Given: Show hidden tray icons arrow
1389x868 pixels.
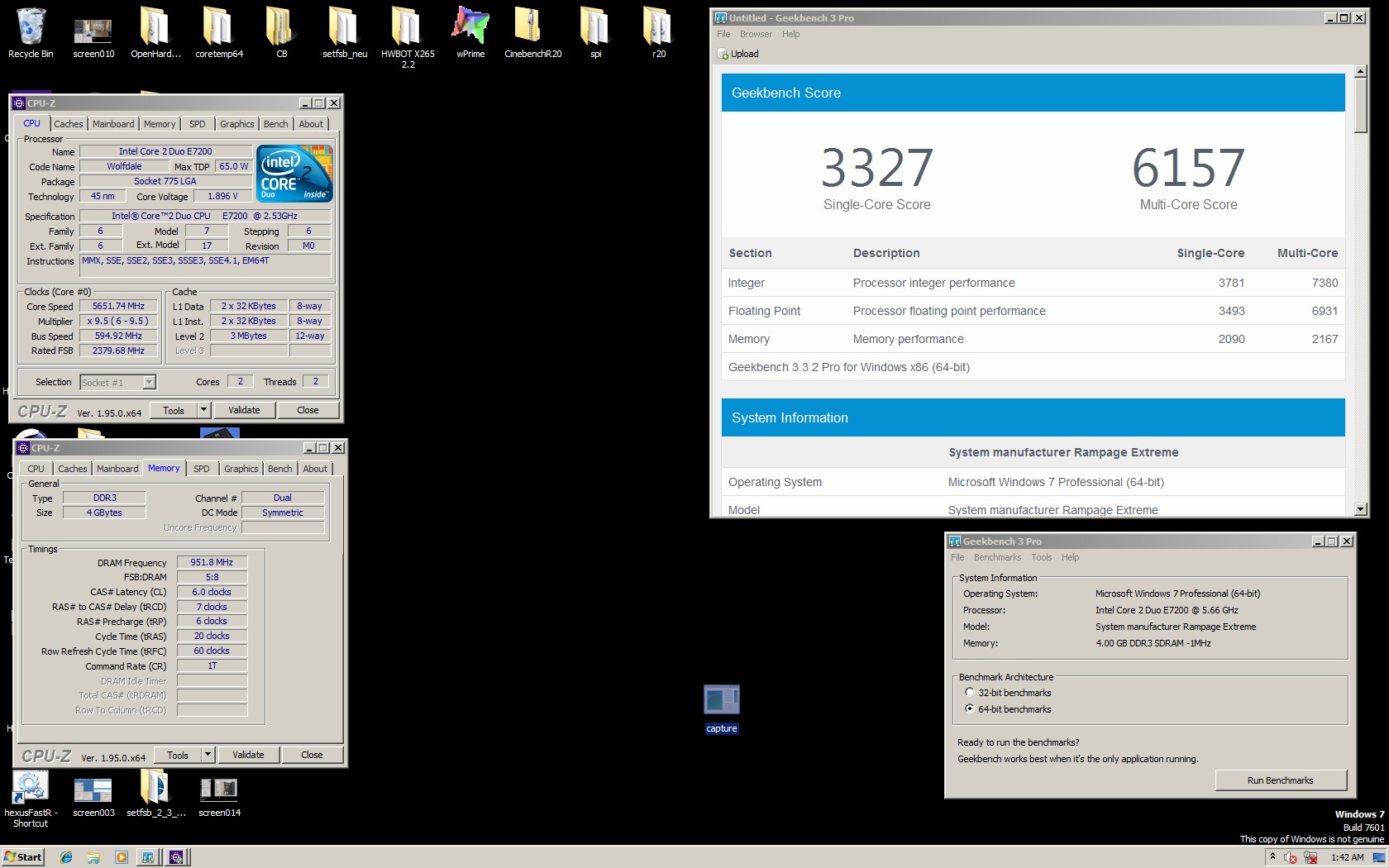Looking at the screenshot, I should [x=1272, y=857].
